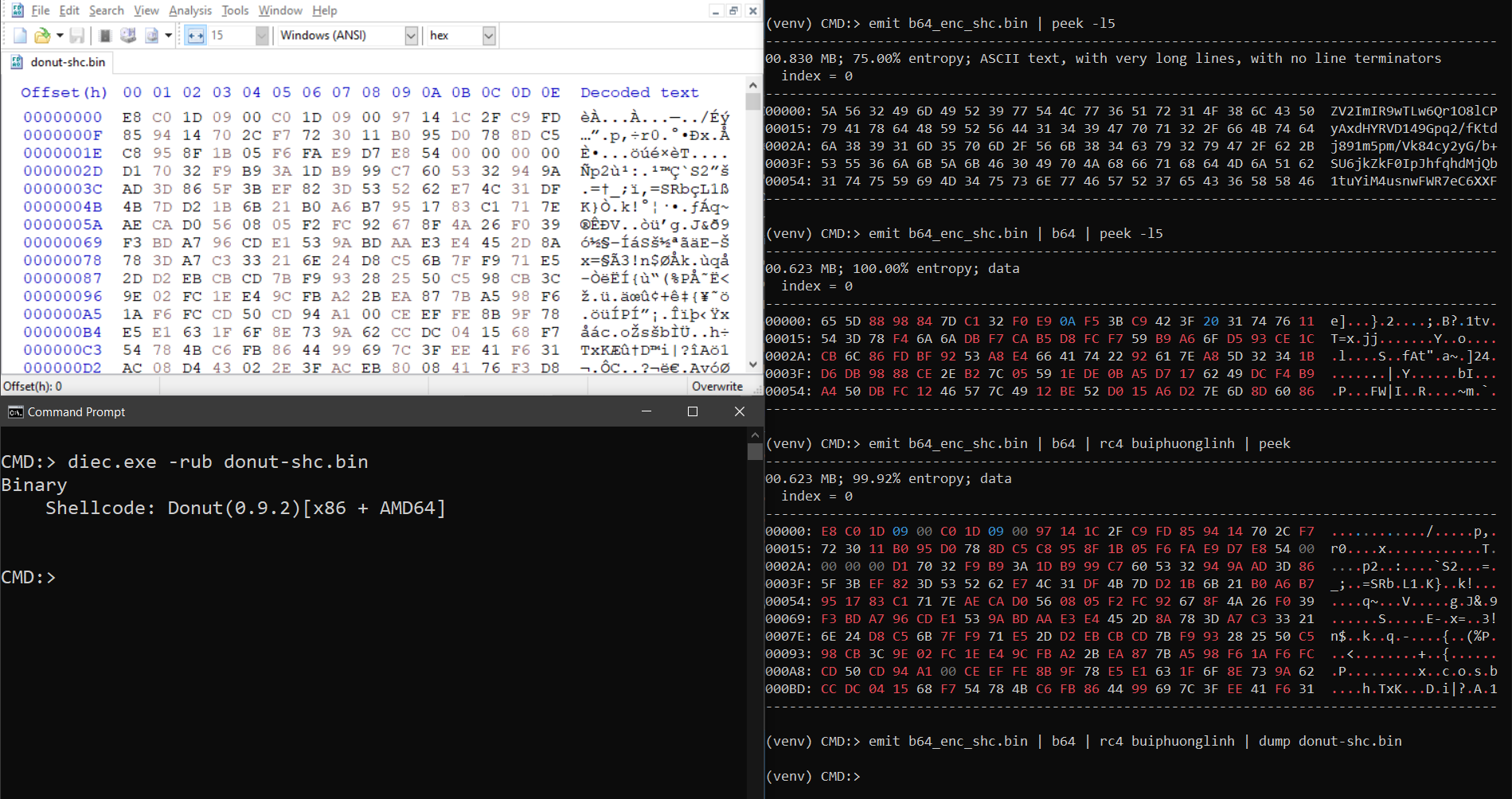Viewport: 1512px width, 799px height.
Task: Click offset row 00000000 in hex view
Action: [x=63, y=117]
